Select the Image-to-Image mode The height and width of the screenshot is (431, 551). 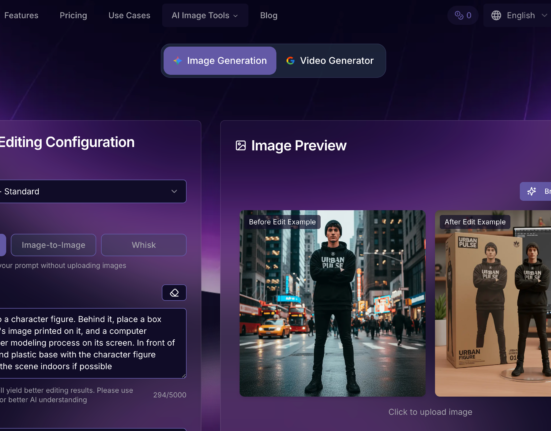pyautogui.click(x=53, y=245)
